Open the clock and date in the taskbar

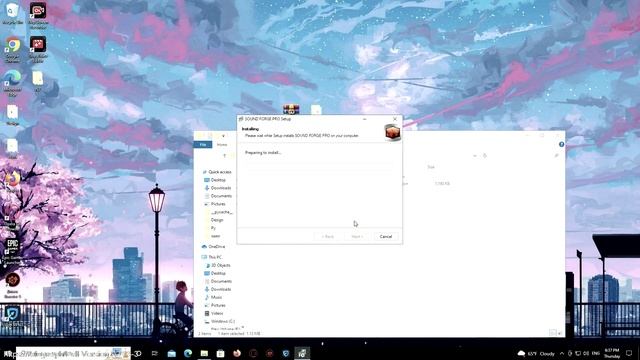(612, 353)
